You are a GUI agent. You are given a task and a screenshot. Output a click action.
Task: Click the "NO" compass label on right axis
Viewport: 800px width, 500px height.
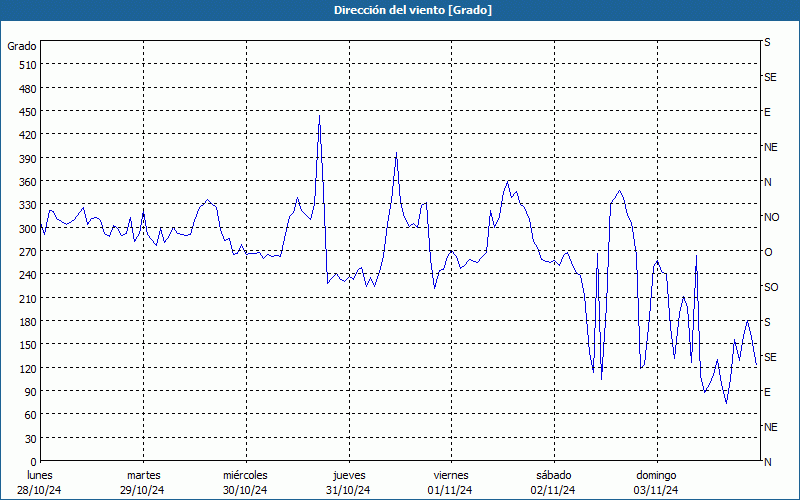tap(771, 217)
